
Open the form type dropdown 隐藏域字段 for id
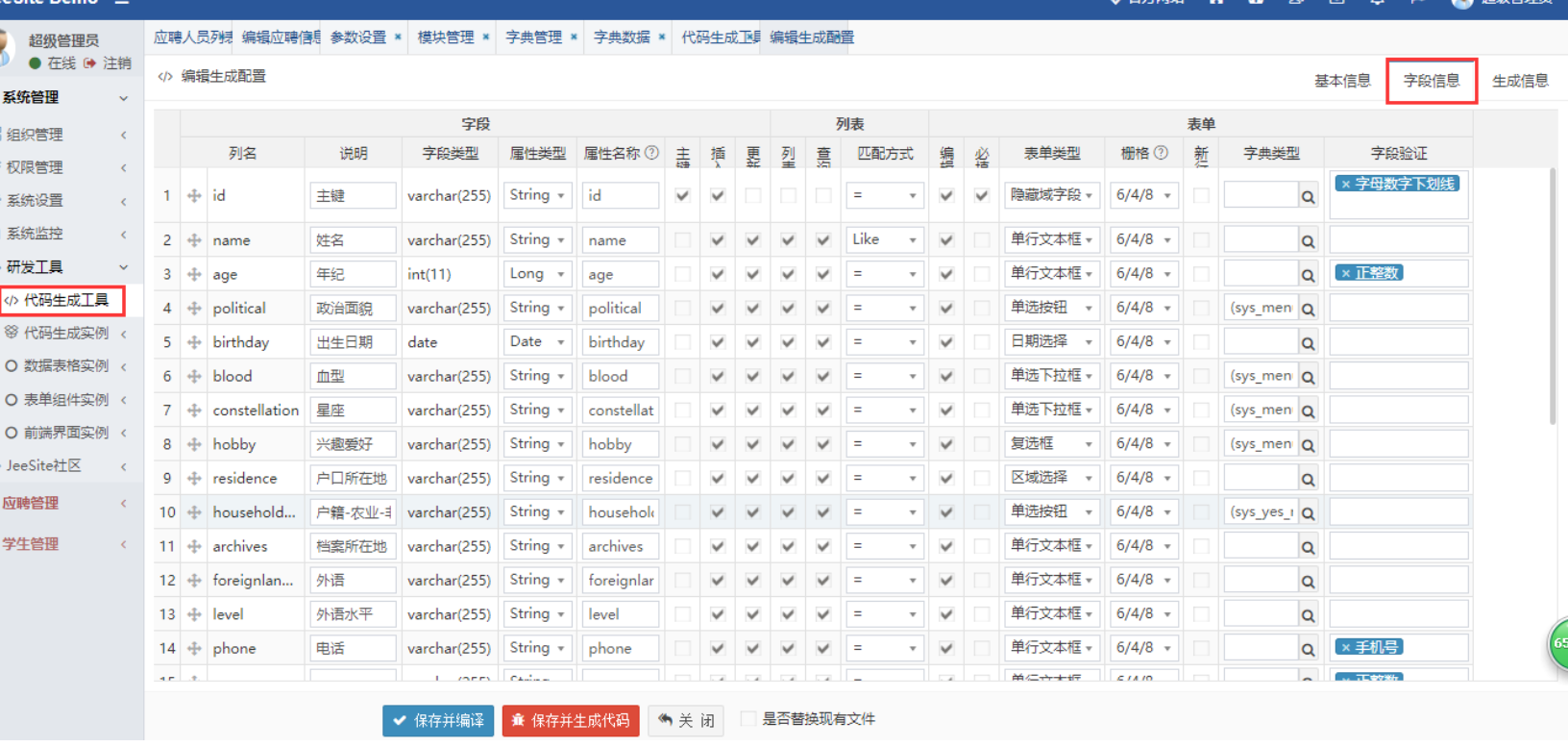point(1052,195)
